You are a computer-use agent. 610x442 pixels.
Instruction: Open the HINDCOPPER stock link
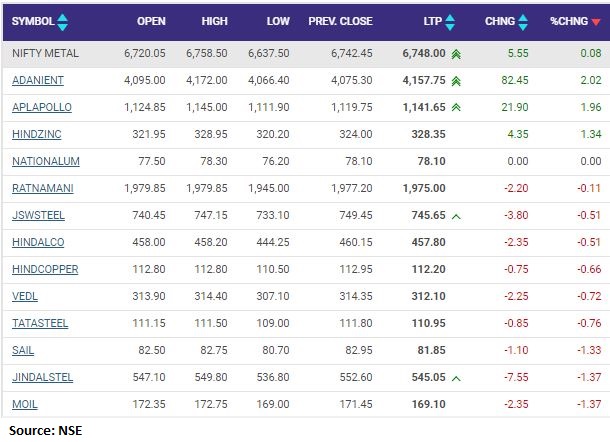pos(45,269)
